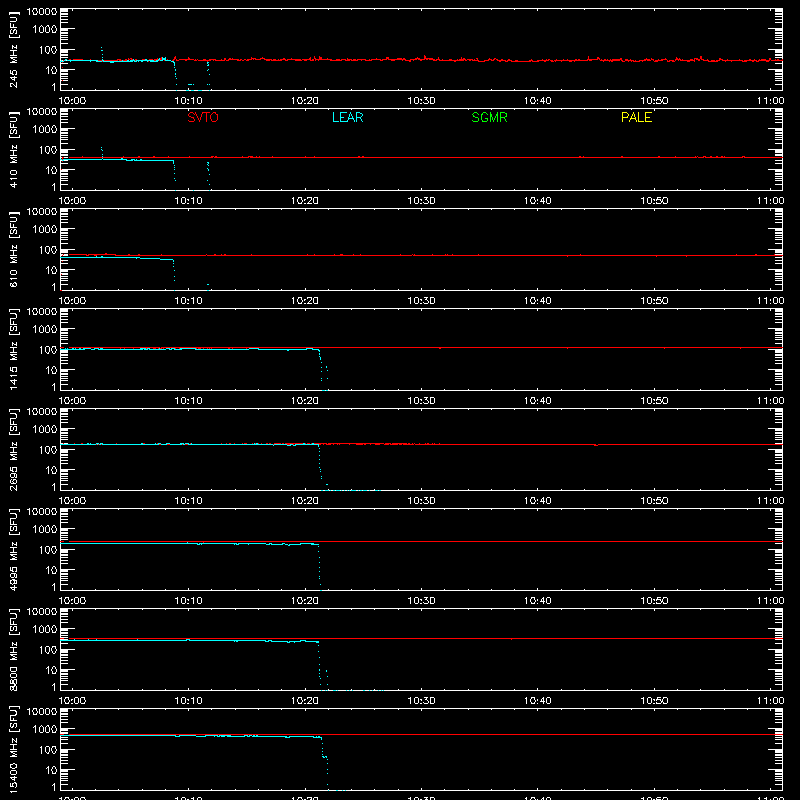
Task: Click the 15400 MHz [SFU] axis label
Action: tap(13, 749)
